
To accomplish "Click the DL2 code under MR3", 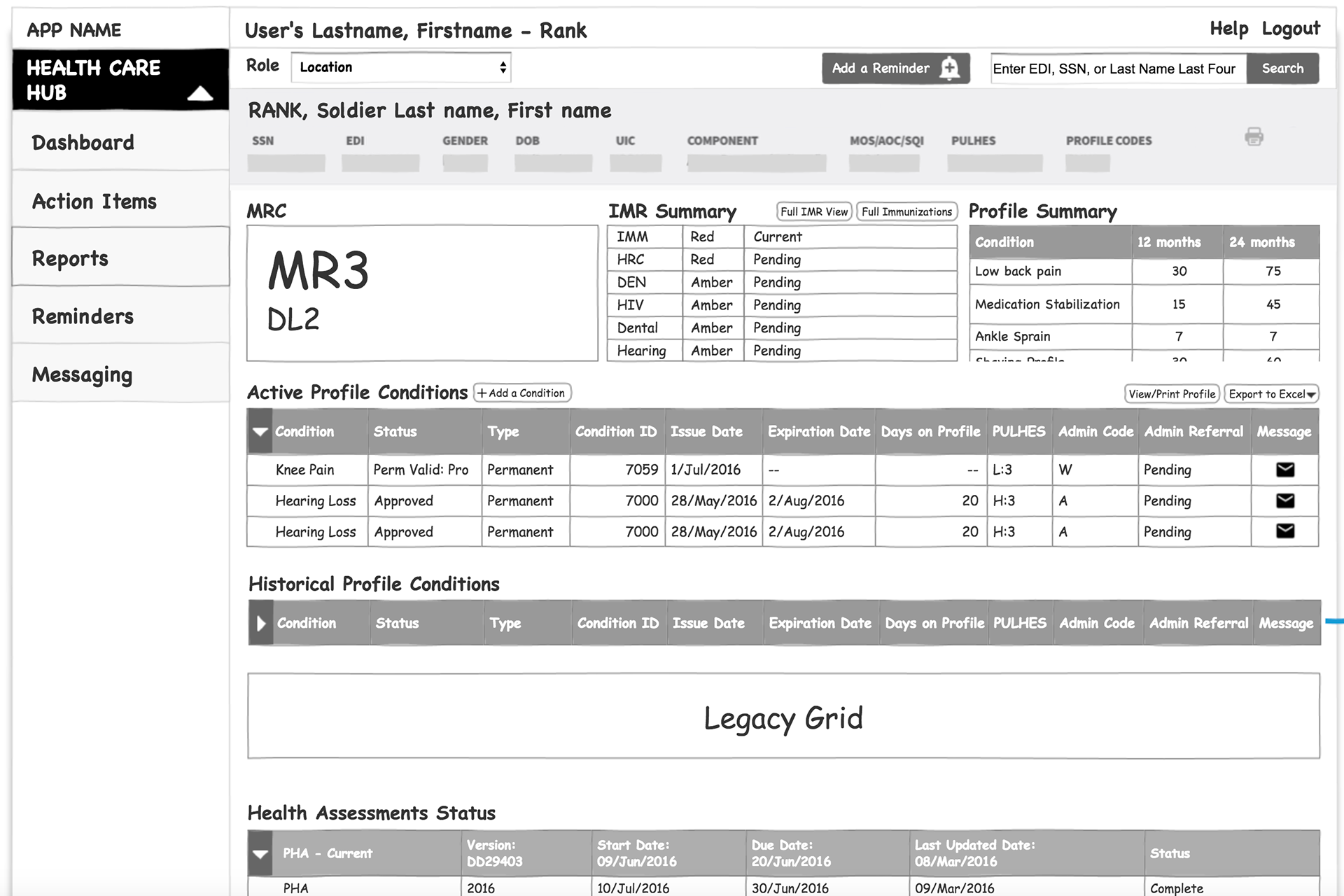I will click(293, 319).
